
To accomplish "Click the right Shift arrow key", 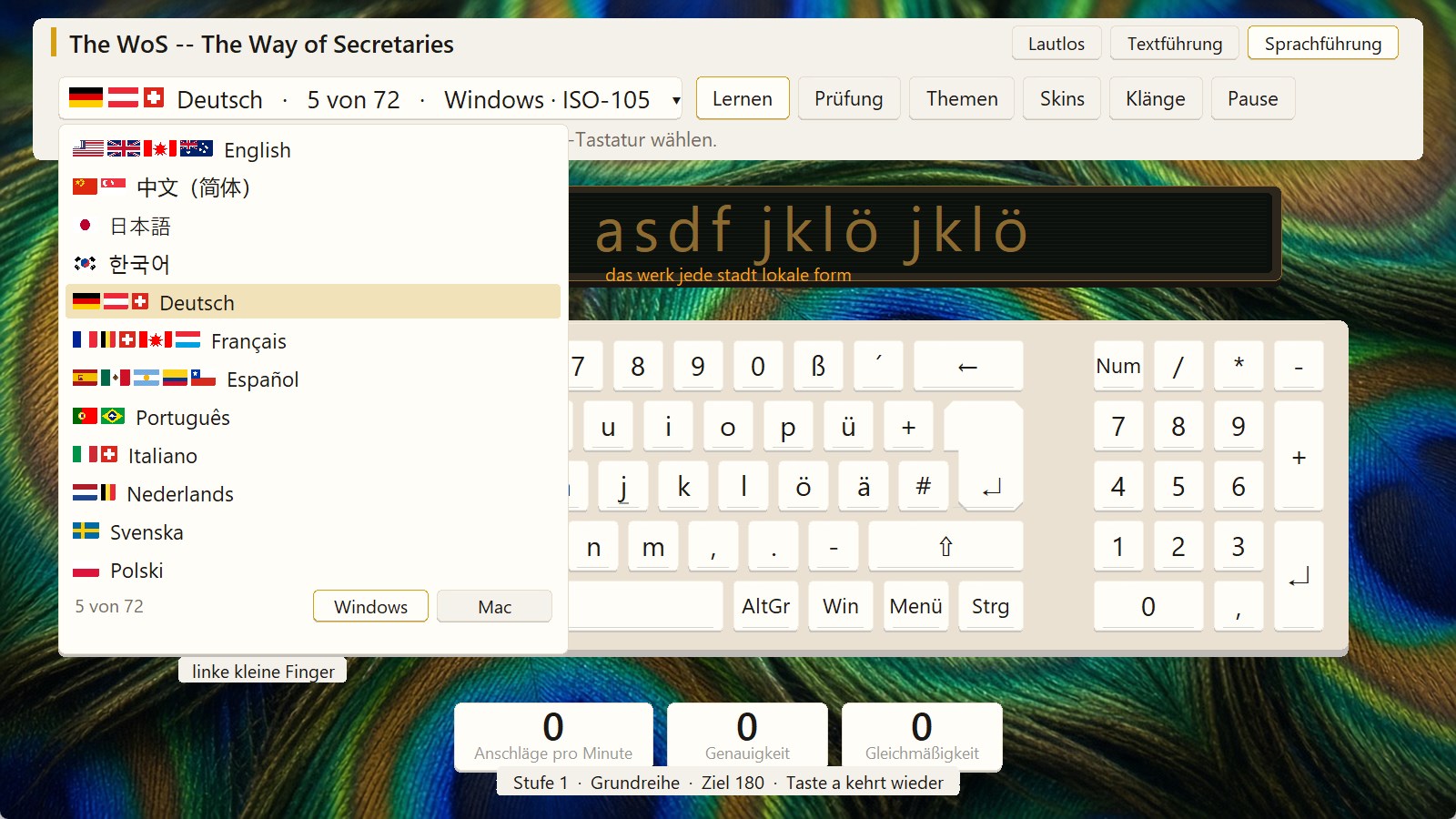I will point(945,546).
